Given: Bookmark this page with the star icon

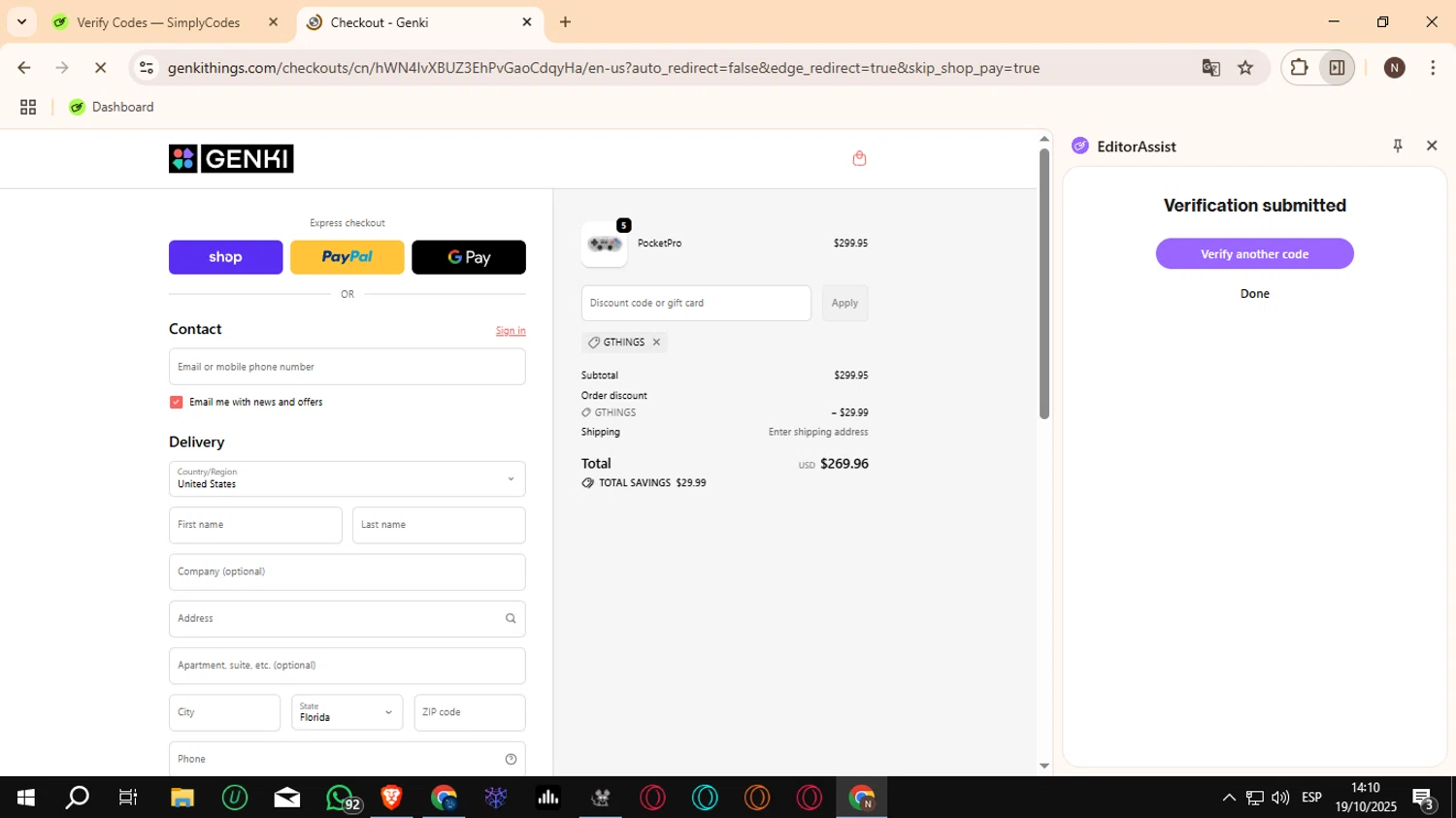Looking at the screenshot, I should (x=1245, y=68).
